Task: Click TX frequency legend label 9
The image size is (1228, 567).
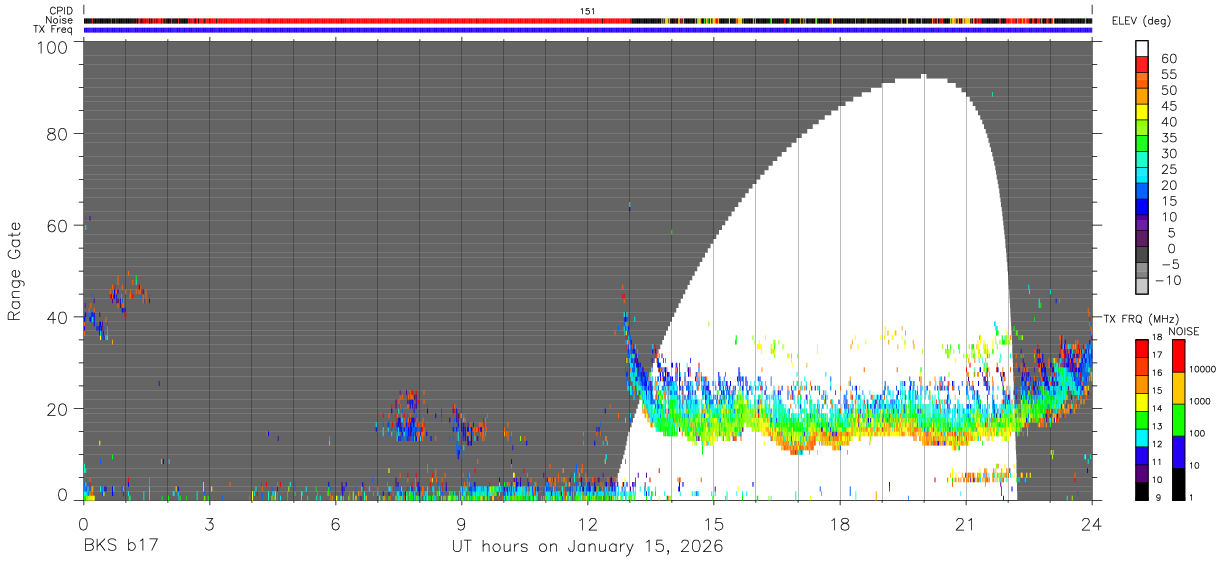Action: 1160,497
